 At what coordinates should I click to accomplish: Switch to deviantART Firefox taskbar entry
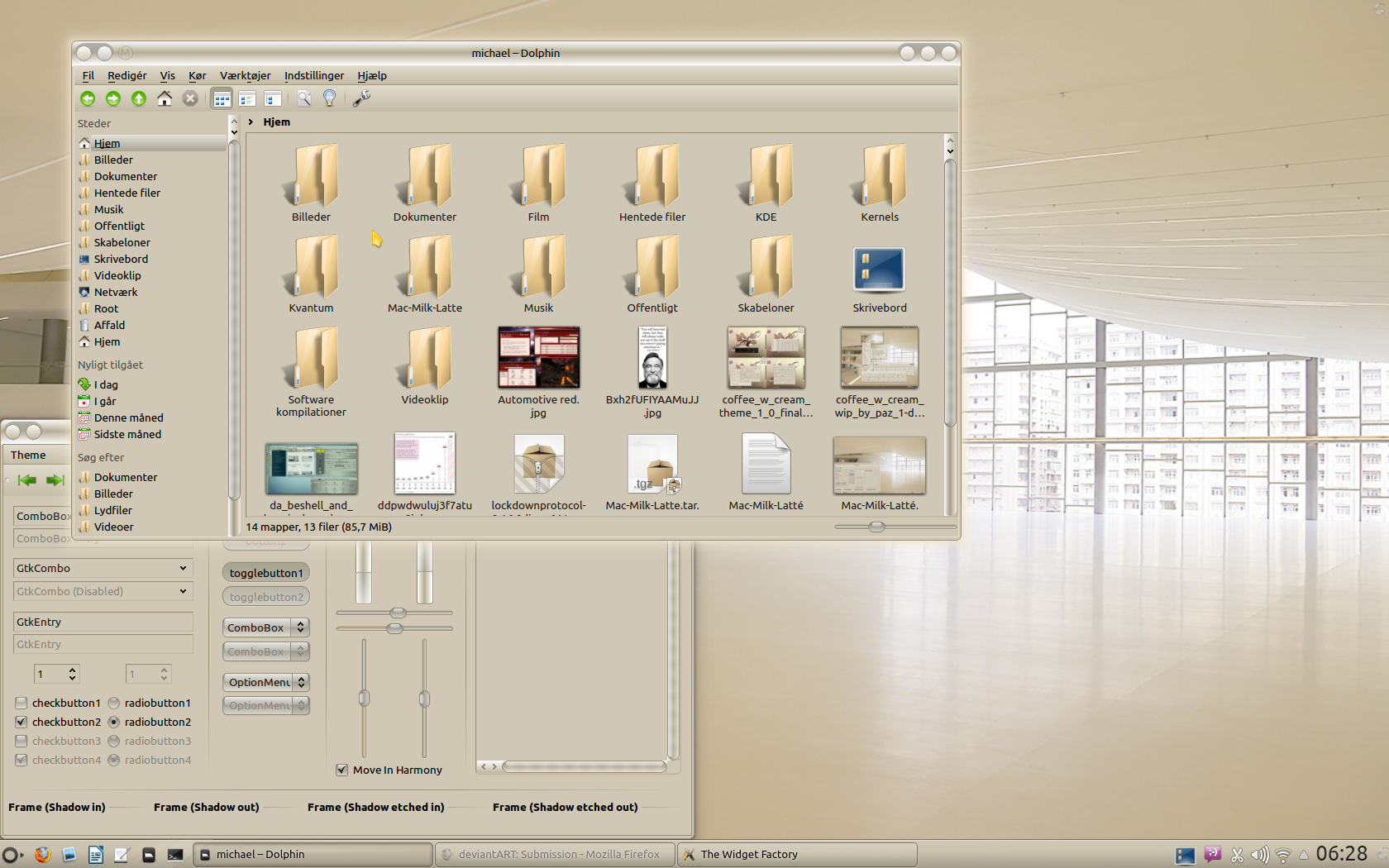pos(555,855)
